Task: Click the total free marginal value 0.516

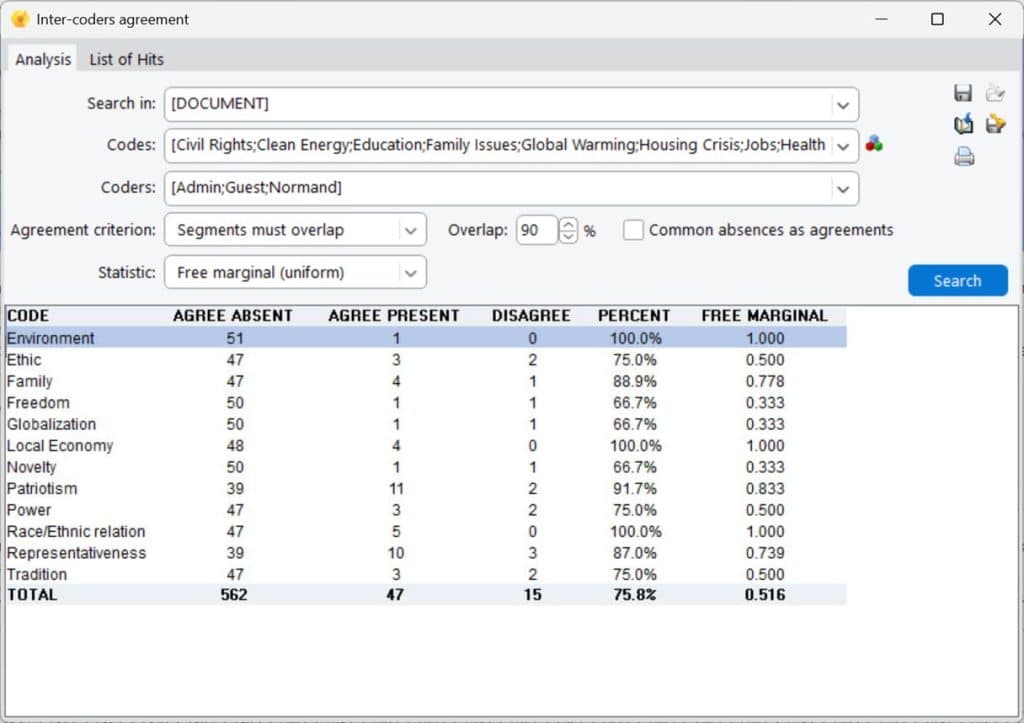Action: point(765,595)
